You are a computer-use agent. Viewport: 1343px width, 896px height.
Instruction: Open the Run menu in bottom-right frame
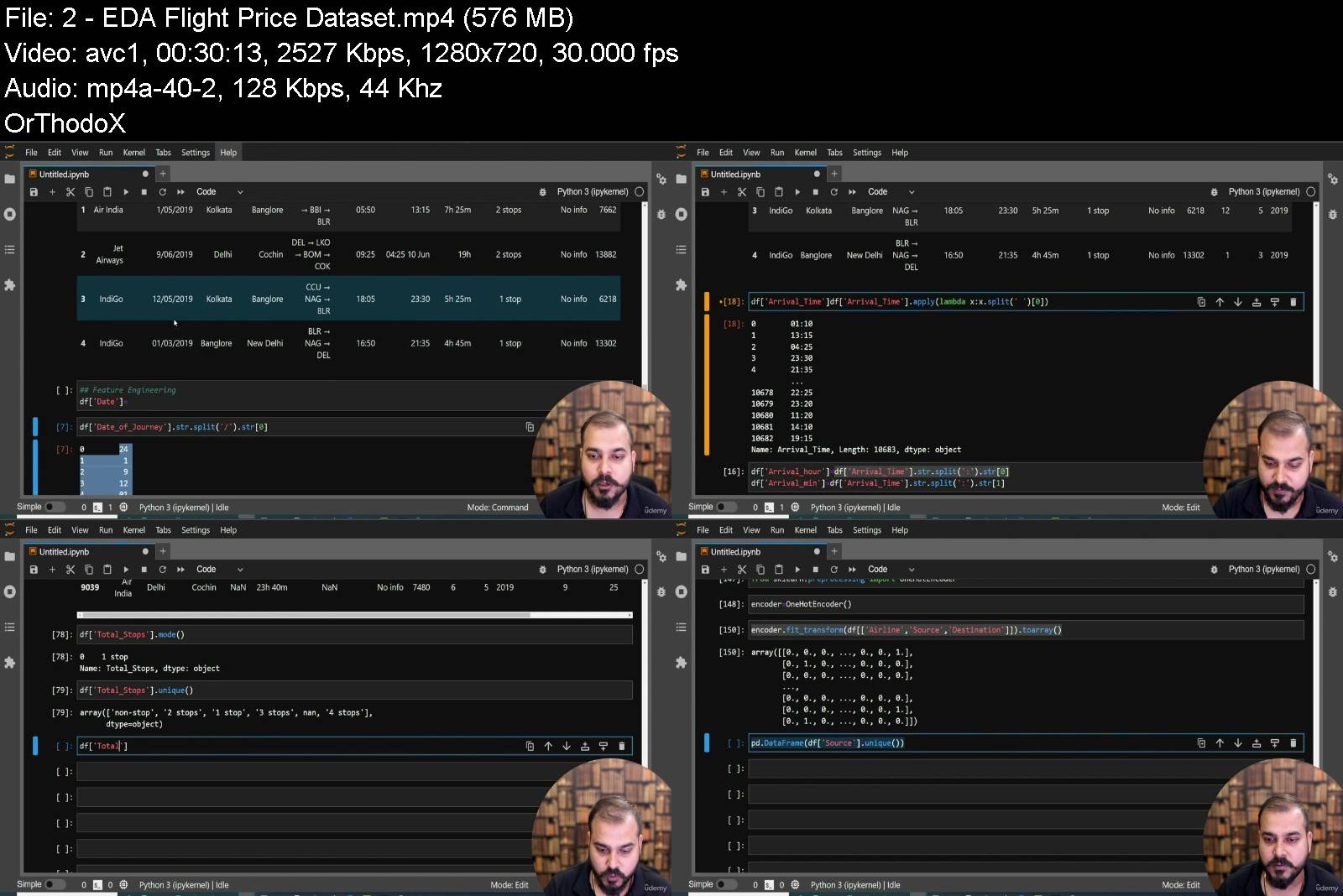coord(777,530)
